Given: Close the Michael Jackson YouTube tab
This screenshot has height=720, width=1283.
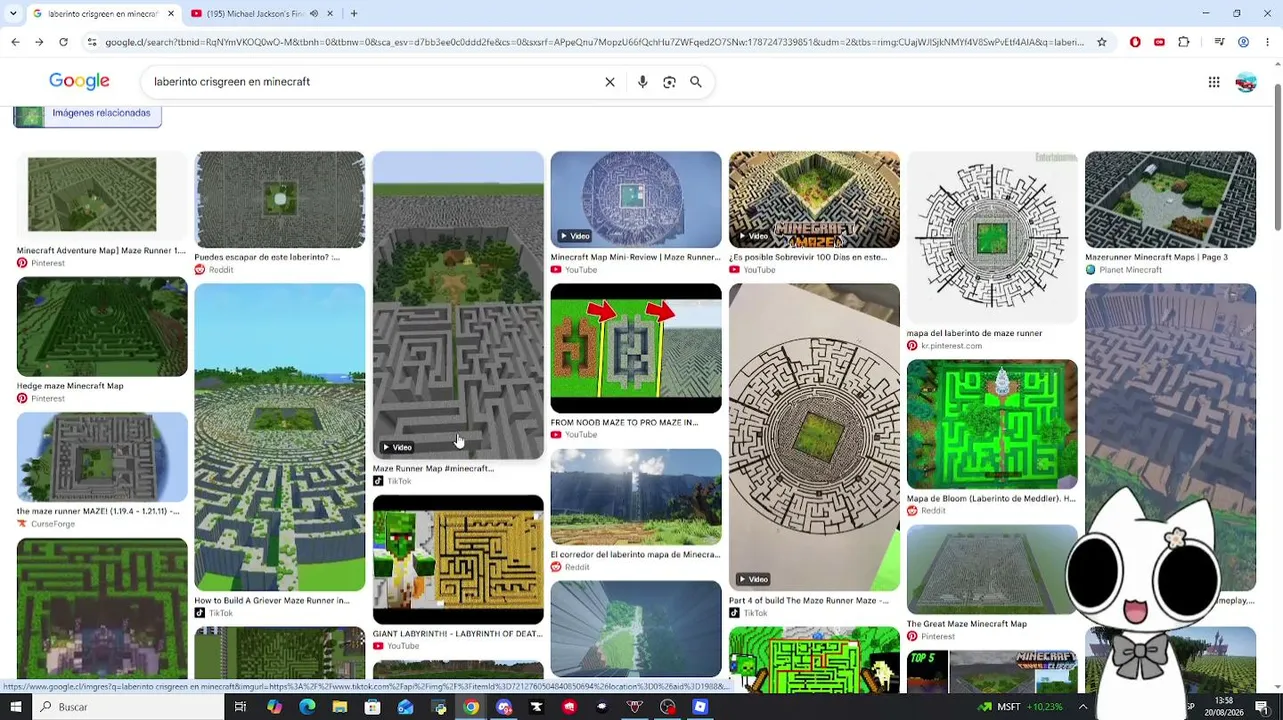Looking at the screenshot, I should pyautogui.click(x=331, y=14).
